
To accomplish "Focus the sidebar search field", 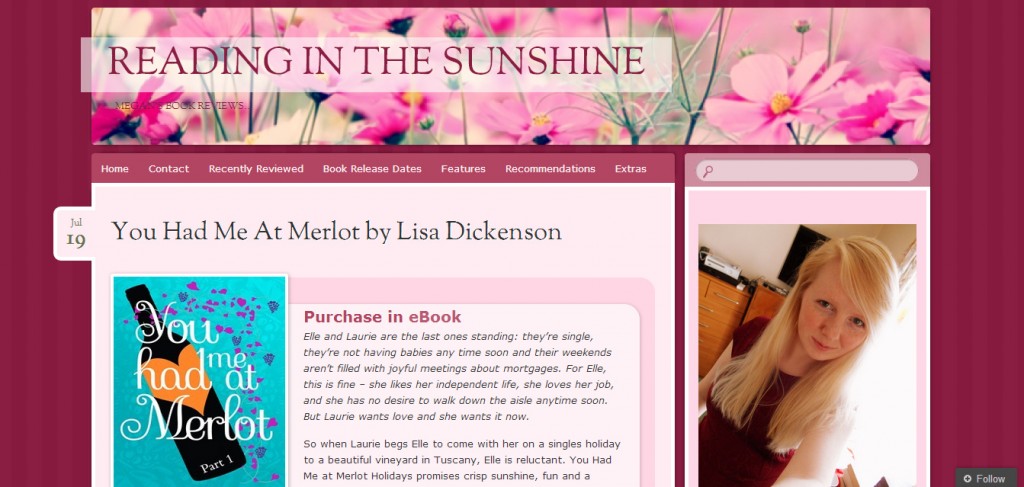I will [x=807, y=171].
